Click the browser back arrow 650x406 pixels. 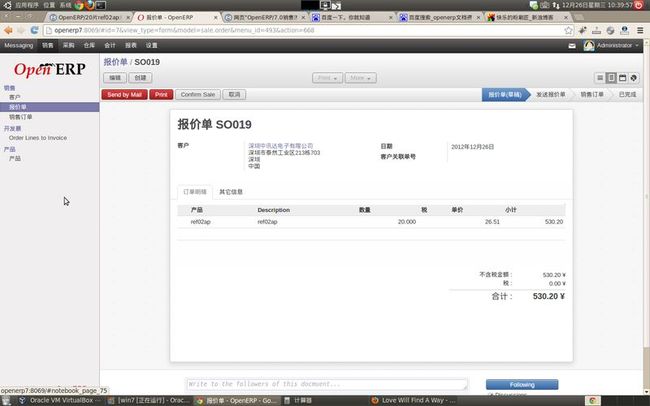8,30
